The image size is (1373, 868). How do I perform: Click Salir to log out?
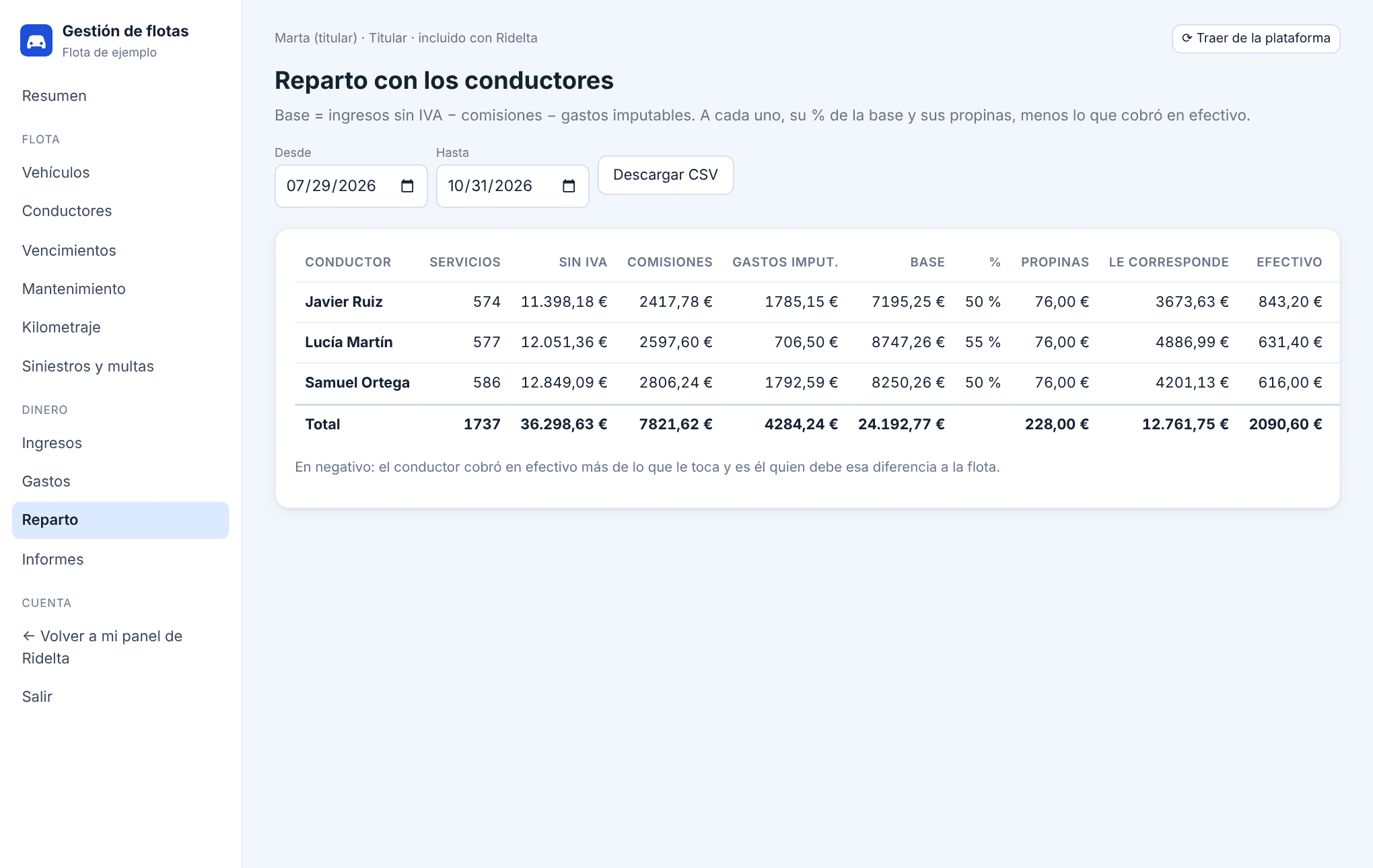tap(37, 697)
